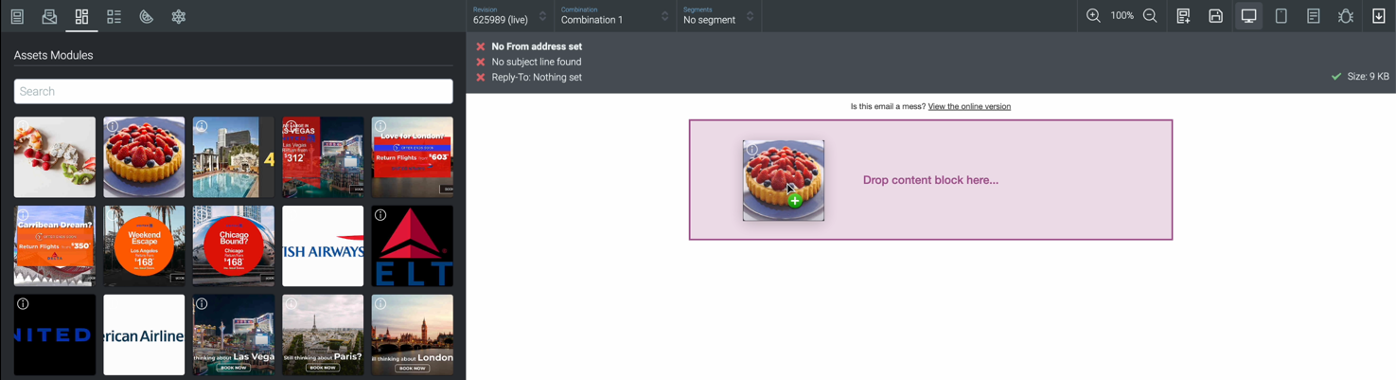Select the British Airways logo thumbnail
1396x380 pixels.
click(323, 246)
